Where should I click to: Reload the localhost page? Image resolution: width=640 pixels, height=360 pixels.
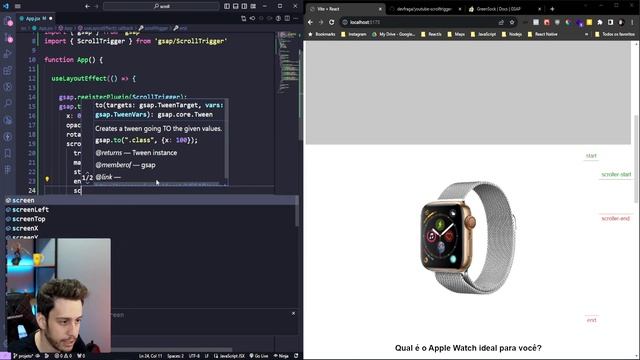coord(331,22)
